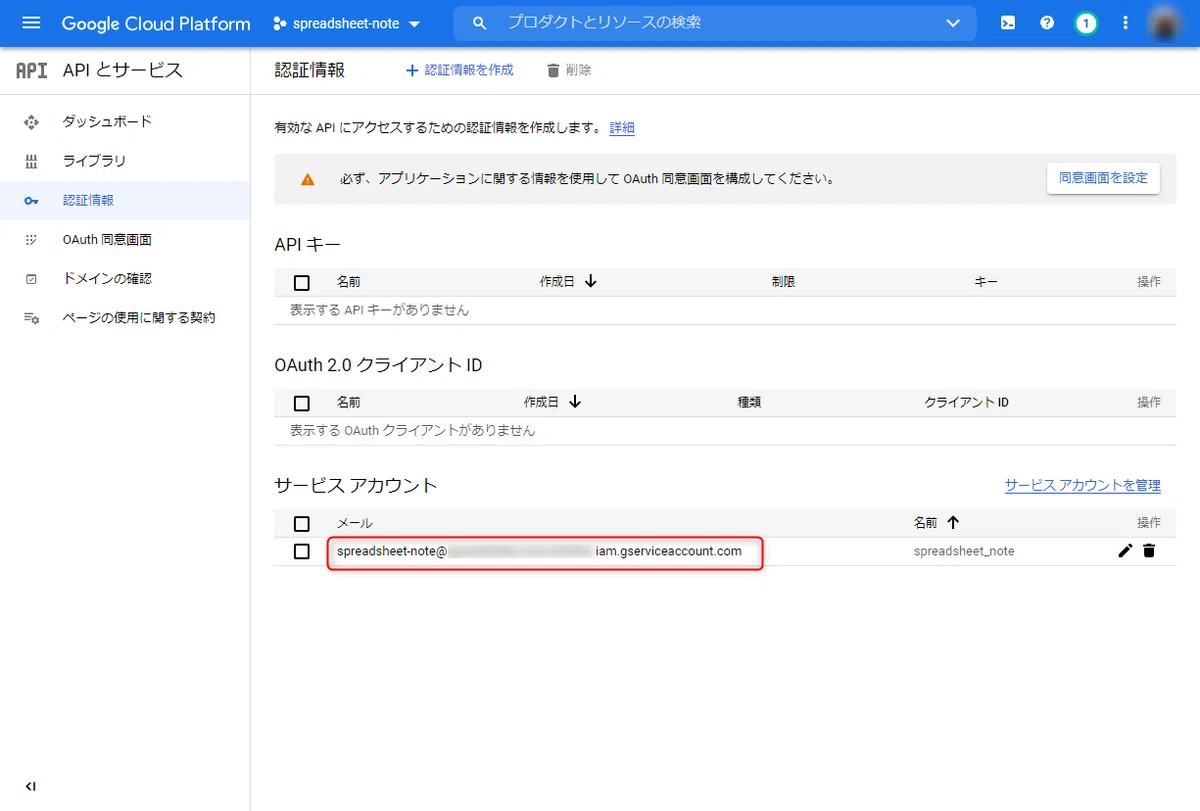Open the notifications badge showing 1
Screen dimensions: 1200x811
[1086, 23]
